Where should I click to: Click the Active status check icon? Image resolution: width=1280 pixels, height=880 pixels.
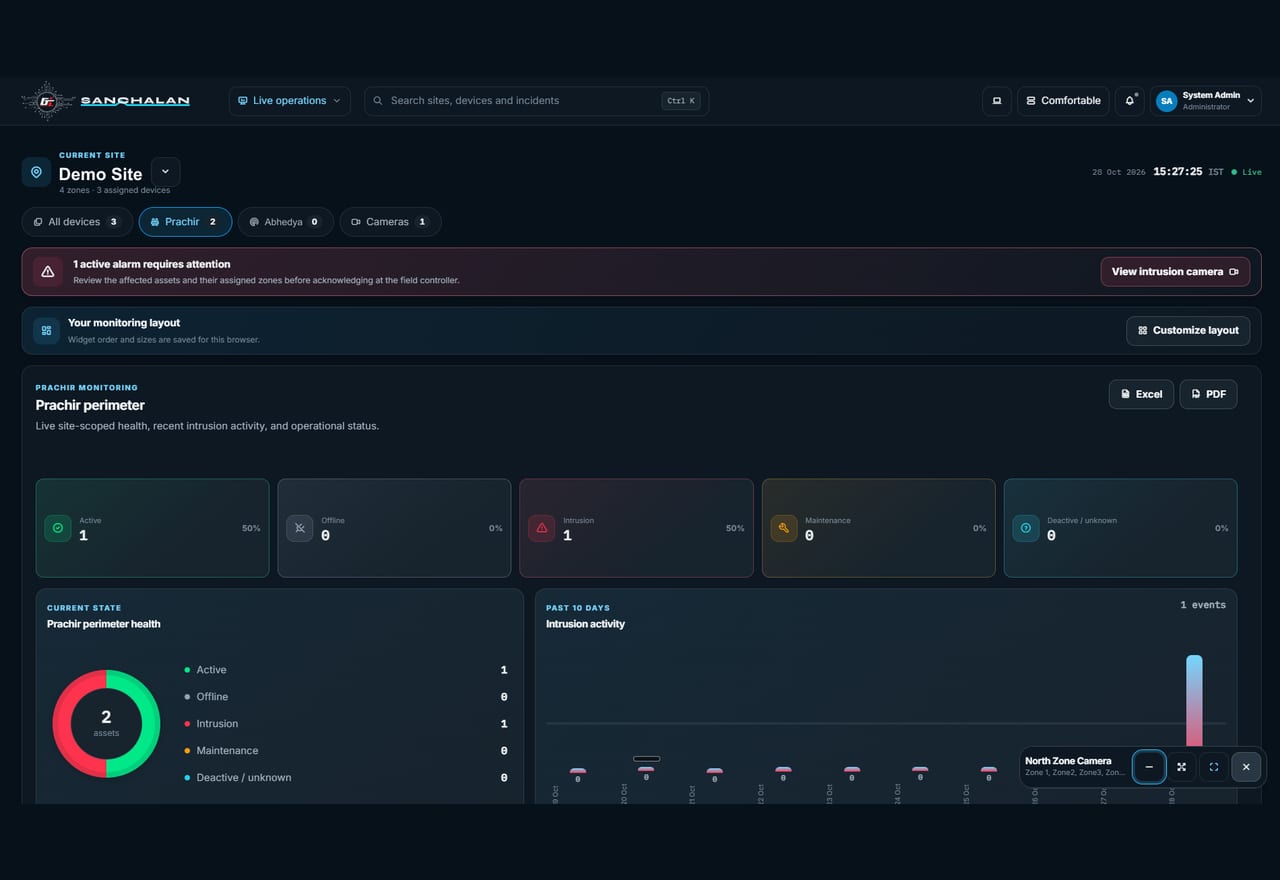(58, 528)
